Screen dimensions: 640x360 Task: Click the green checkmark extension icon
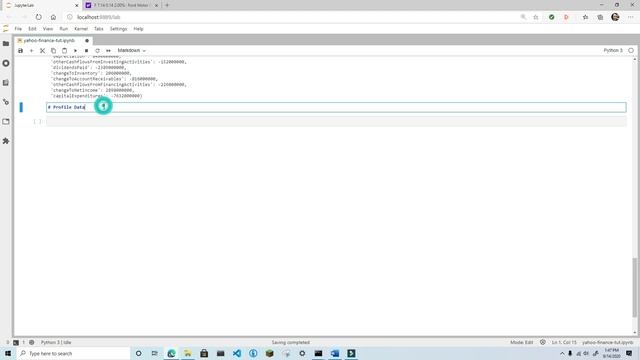[x=551, y=17]
